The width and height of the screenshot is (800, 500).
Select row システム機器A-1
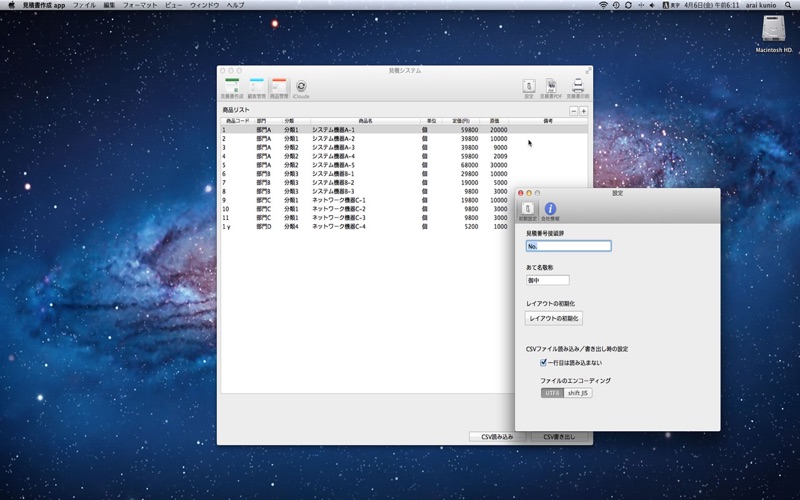(x=404, y=130)
